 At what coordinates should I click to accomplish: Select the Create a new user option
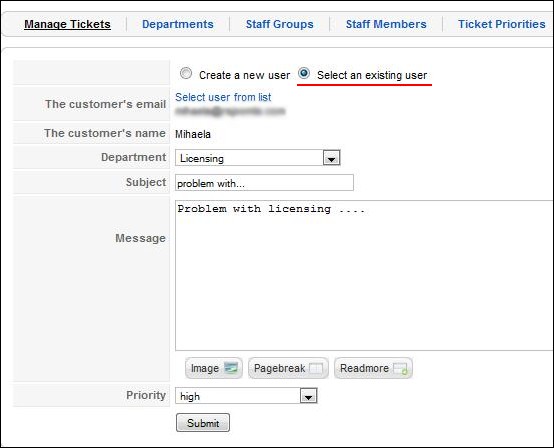point(186,73)
